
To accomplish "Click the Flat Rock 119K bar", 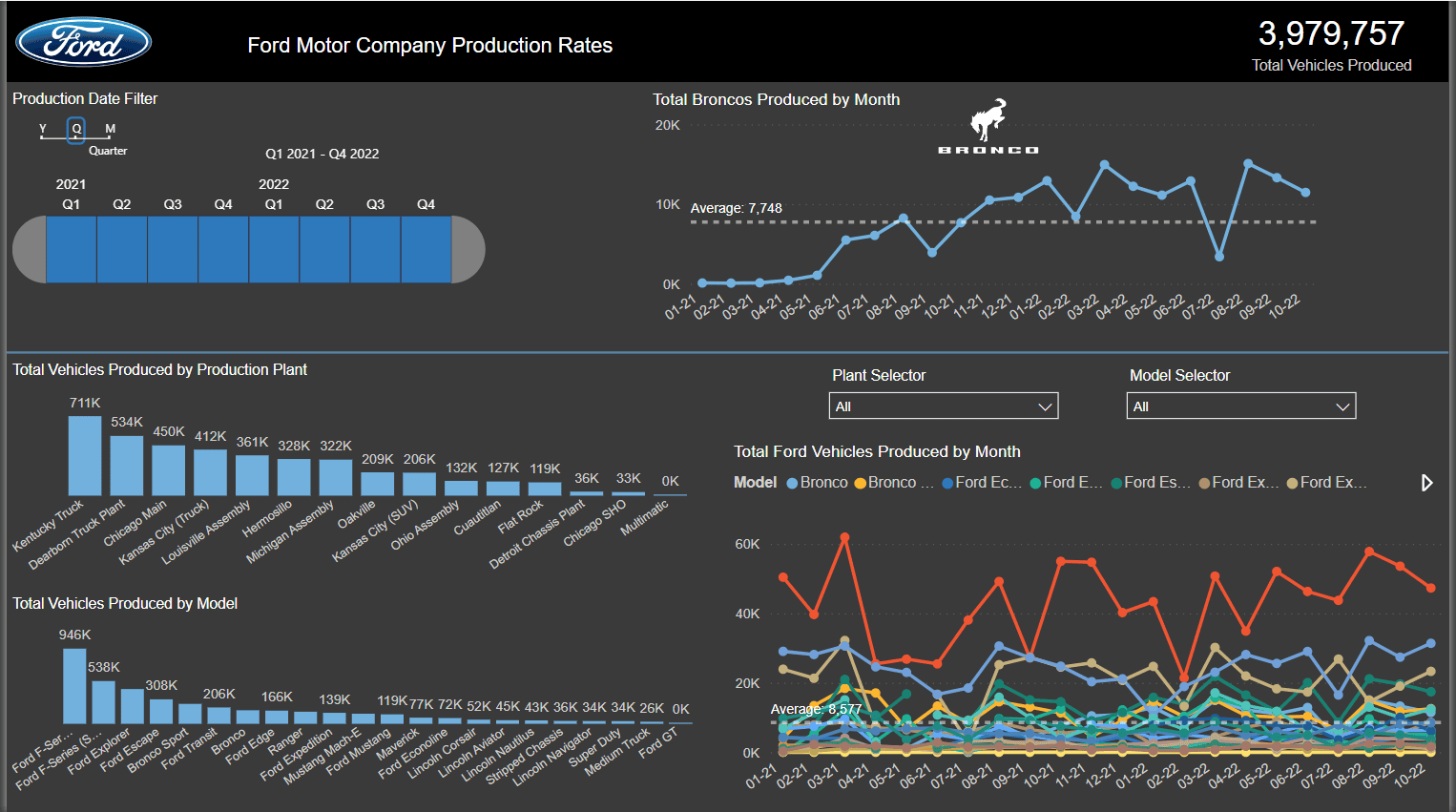I will 545,489.
